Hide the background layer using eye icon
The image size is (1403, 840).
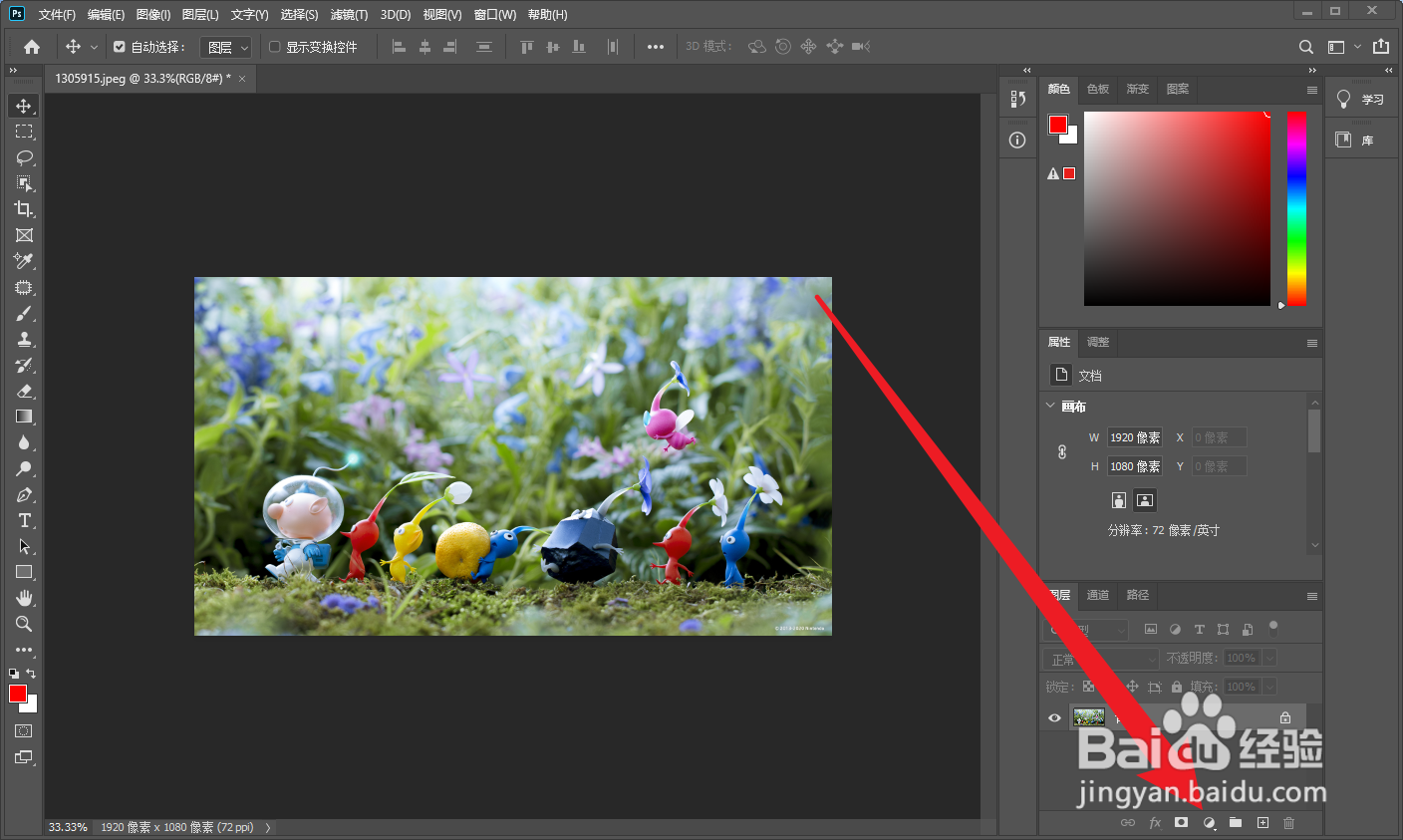(1054, 717)
